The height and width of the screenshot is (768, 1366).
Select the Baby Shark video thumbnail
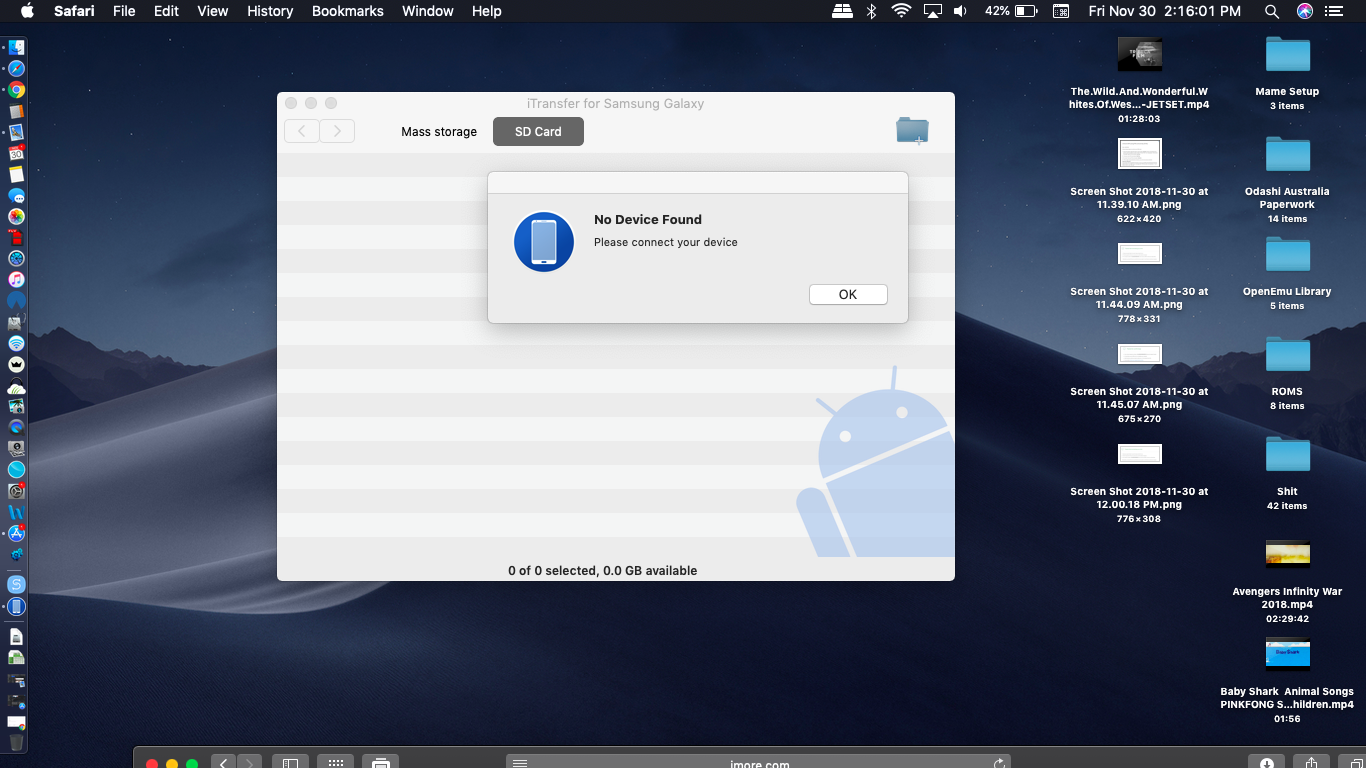pos(1287,654)
